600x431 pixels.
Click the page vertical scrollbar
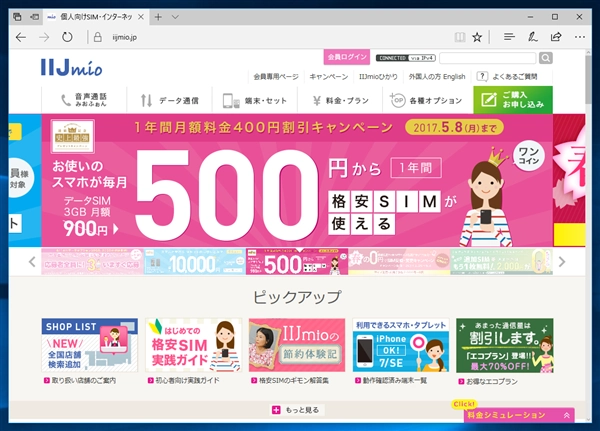(588, 235)
